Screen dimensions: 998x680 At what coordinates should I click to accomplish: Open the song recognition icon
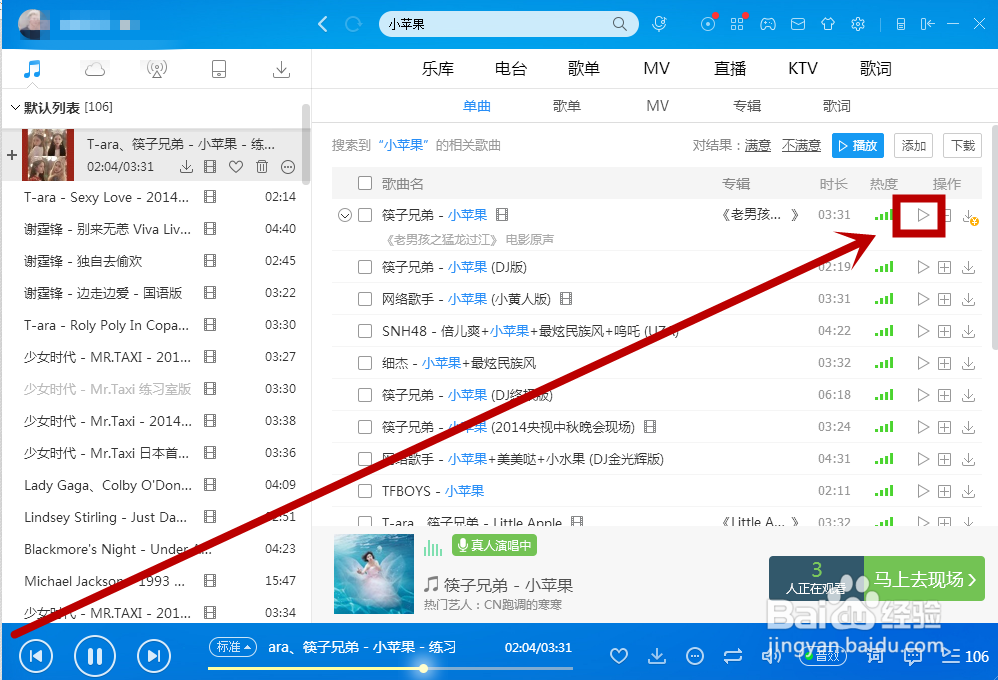point(659,24)
